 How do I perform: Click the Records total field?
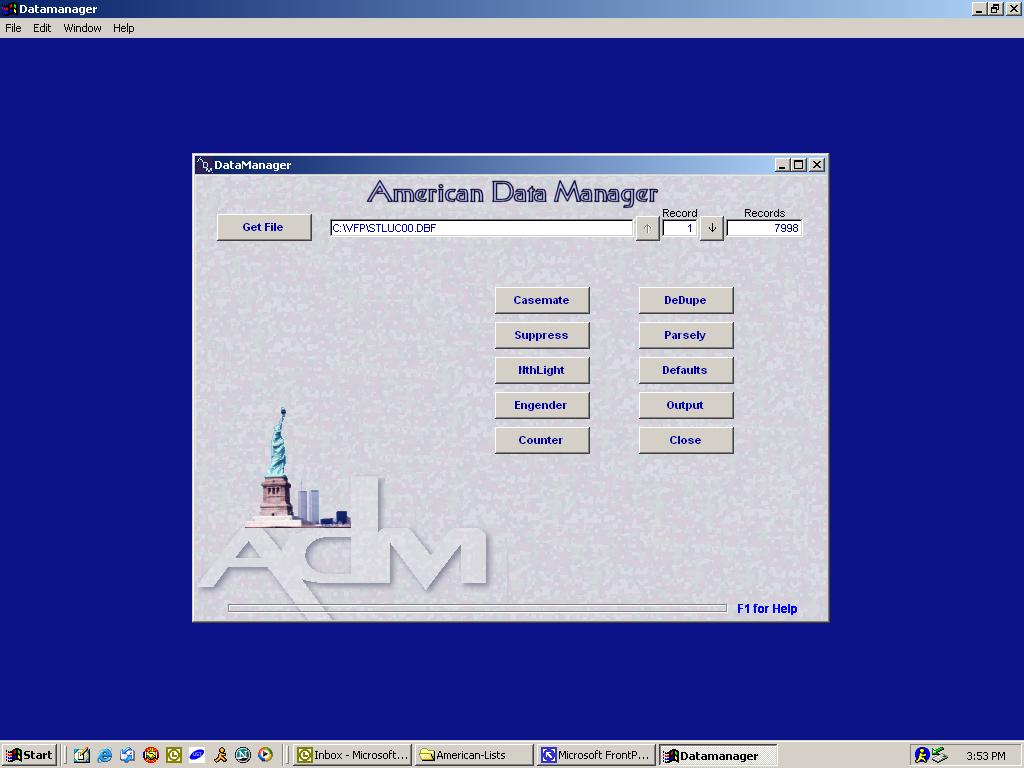point(764,228)
